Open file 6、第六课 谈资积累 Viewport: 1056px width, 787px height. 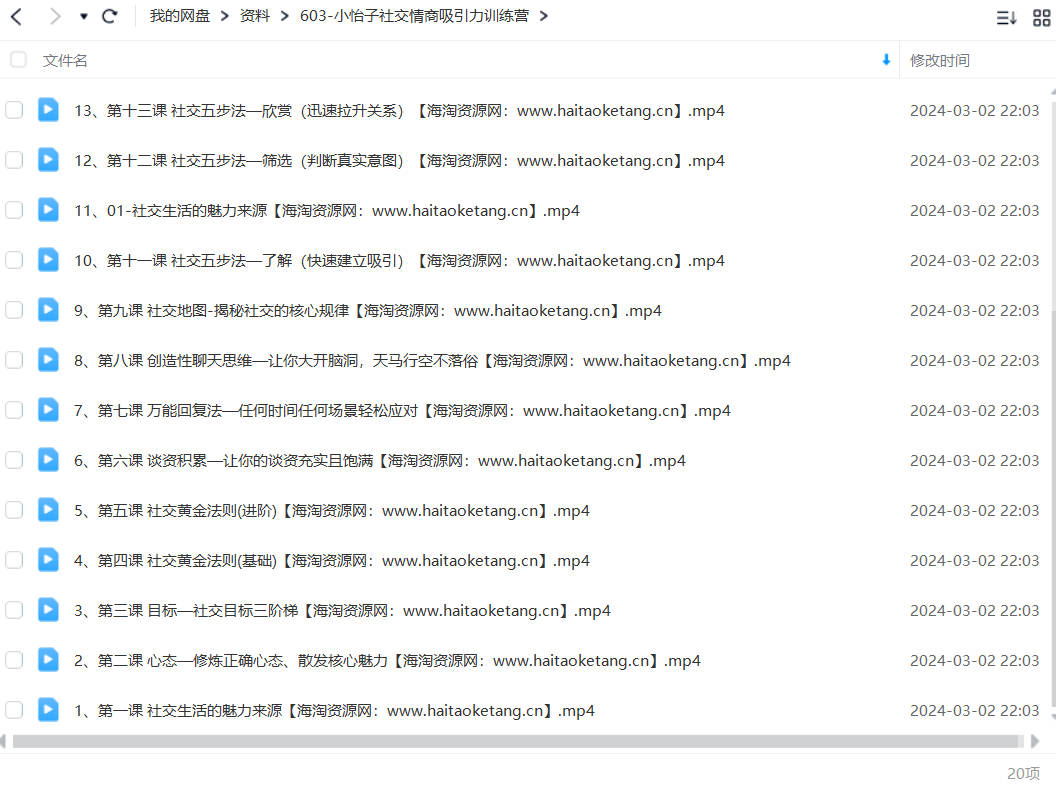coord(380,460)
